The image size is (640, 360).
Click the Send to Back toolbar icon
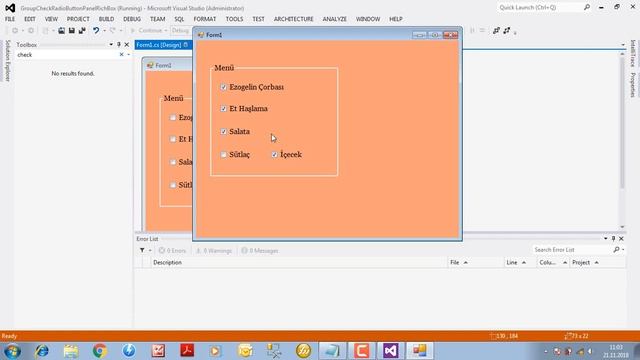tap(507, 31)
